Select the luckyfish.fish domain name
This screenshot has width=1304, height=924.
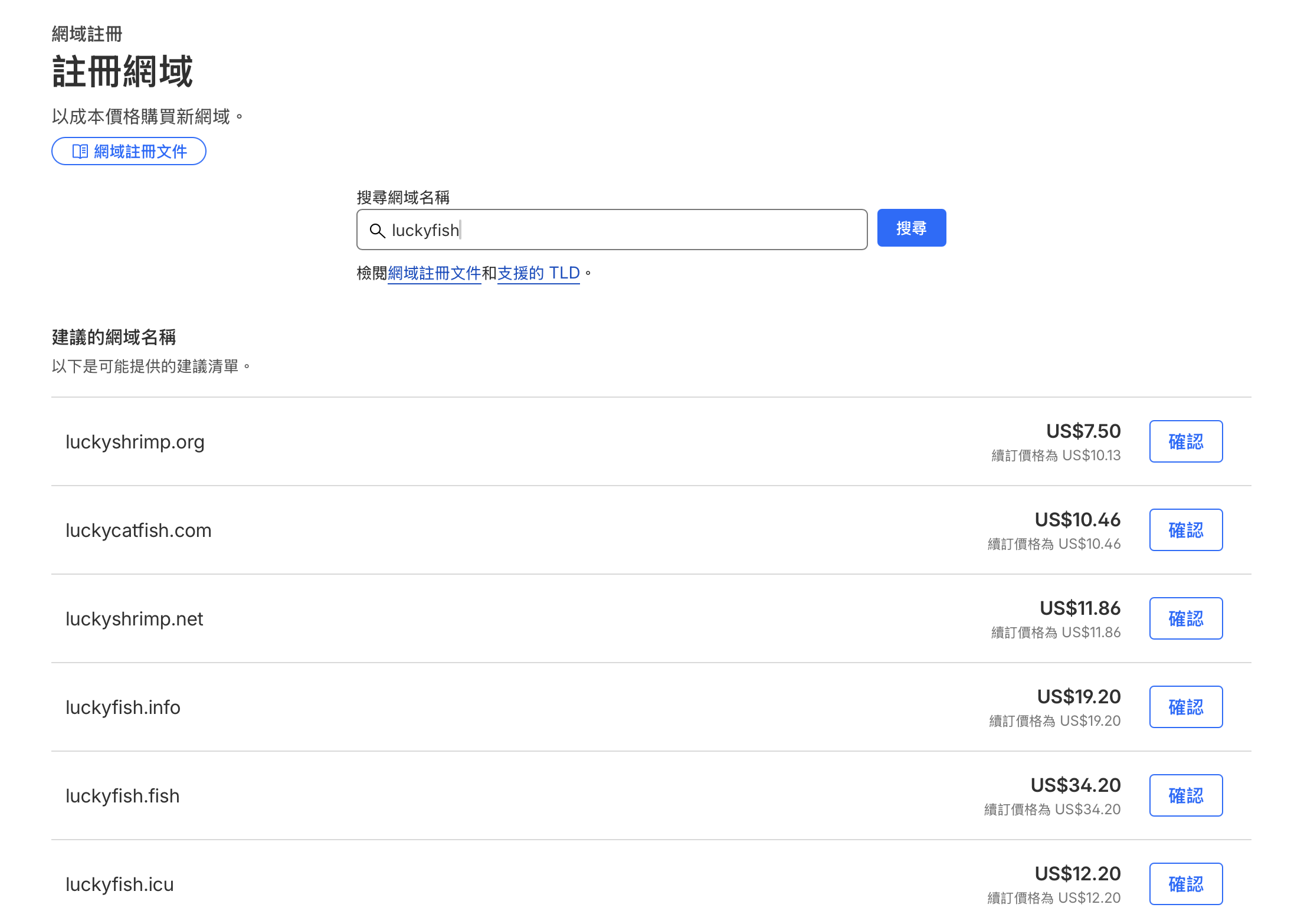coord(122,796)
